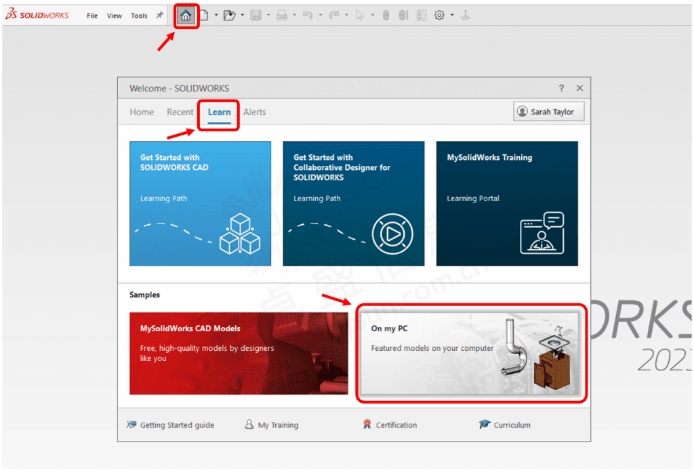694x473 pixels.
Task: Open the MySolidWorks Training tile
Action: point(507,204)
